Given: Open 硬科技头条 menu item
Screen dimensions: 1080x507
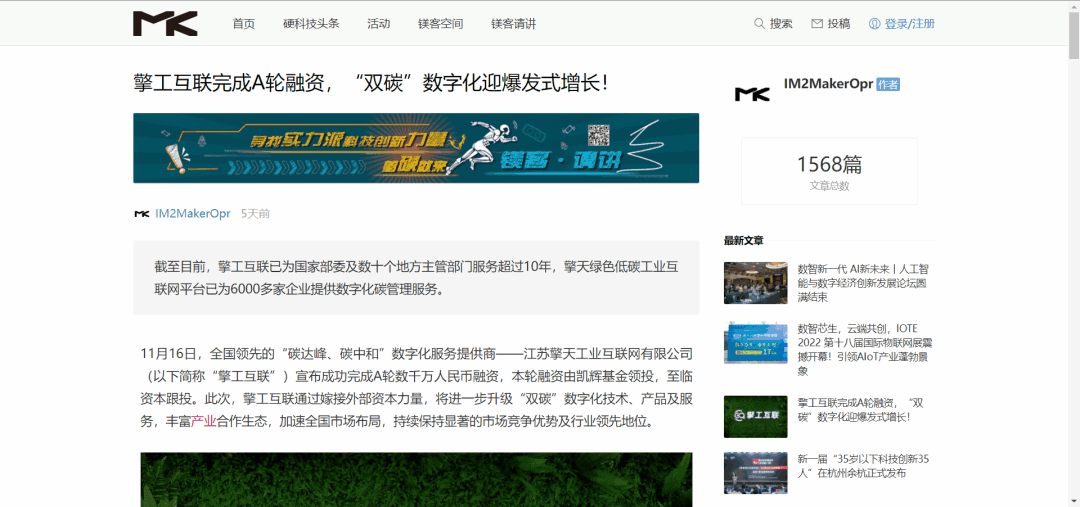Looking at the screenshot, I should 311,23.
